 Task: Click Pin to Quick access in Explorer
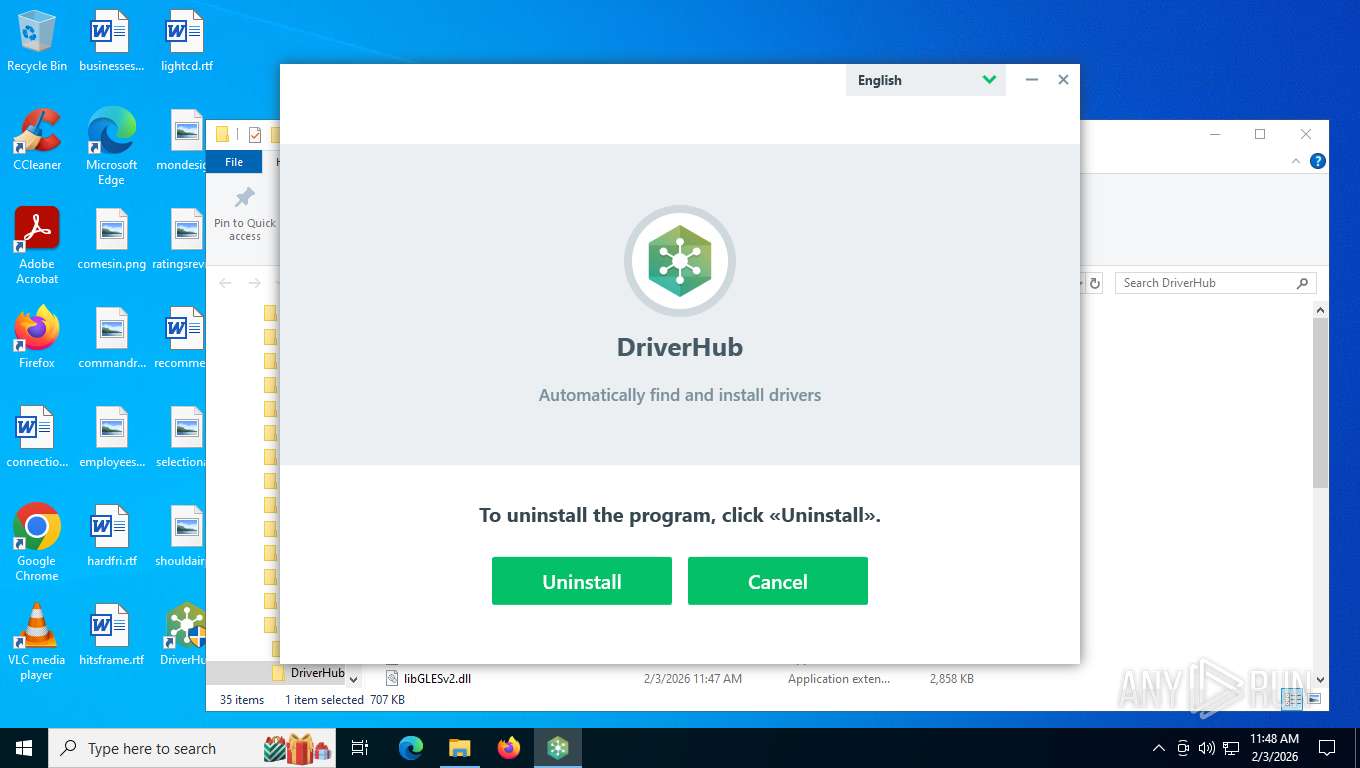point(244,214)
